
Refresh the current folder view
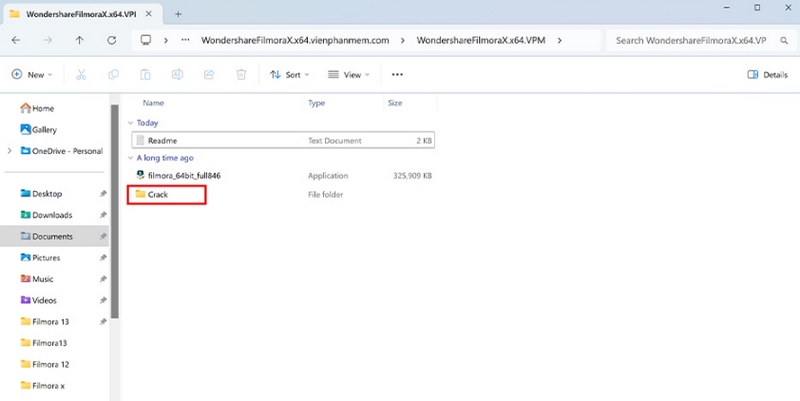click(111, 40)
